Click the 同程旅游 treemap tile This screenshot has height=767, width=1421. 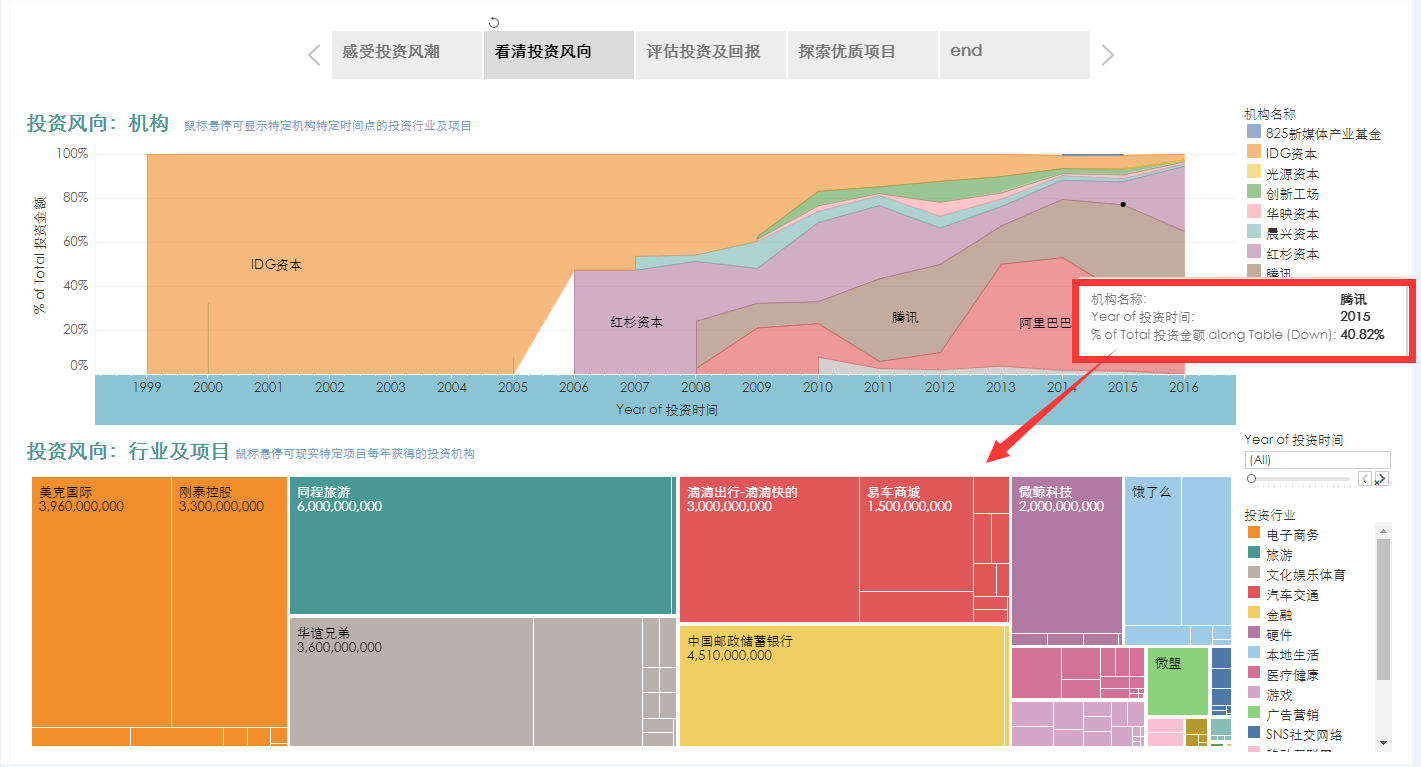click(480, 545)
